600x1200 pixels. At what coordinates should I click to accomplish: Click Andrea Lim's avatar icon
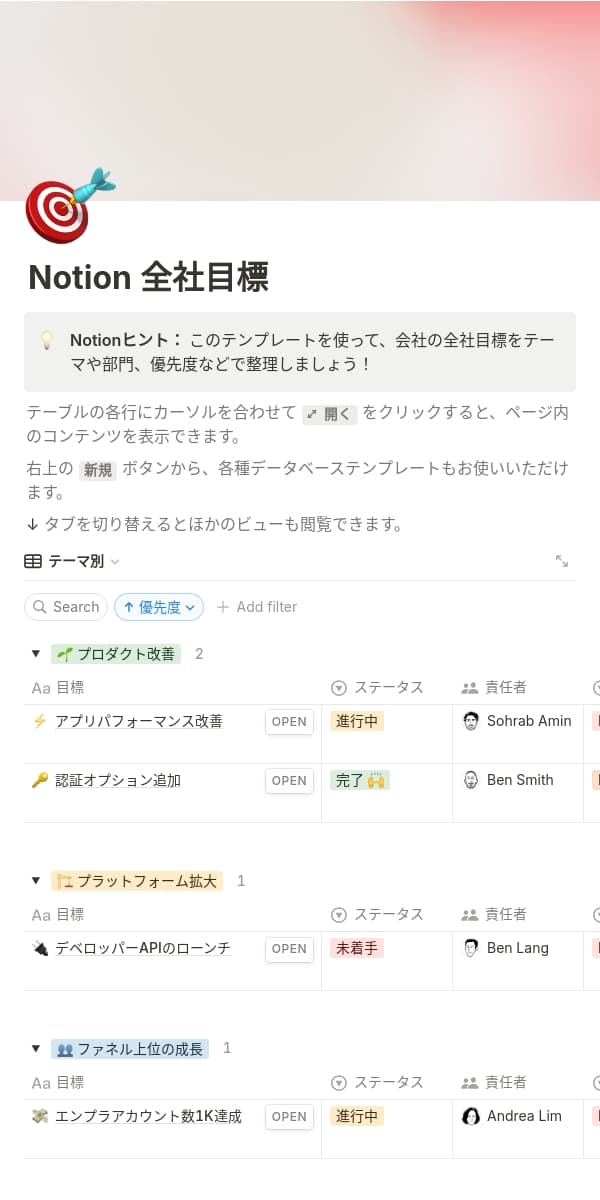[x=471, y=1116]
